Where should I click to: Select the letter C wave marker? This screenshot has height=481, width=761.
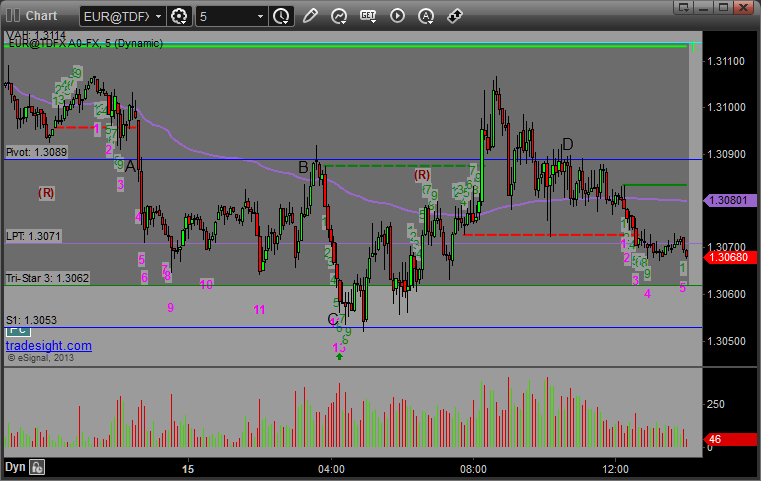pyautogui.click(x=332, y=319)
